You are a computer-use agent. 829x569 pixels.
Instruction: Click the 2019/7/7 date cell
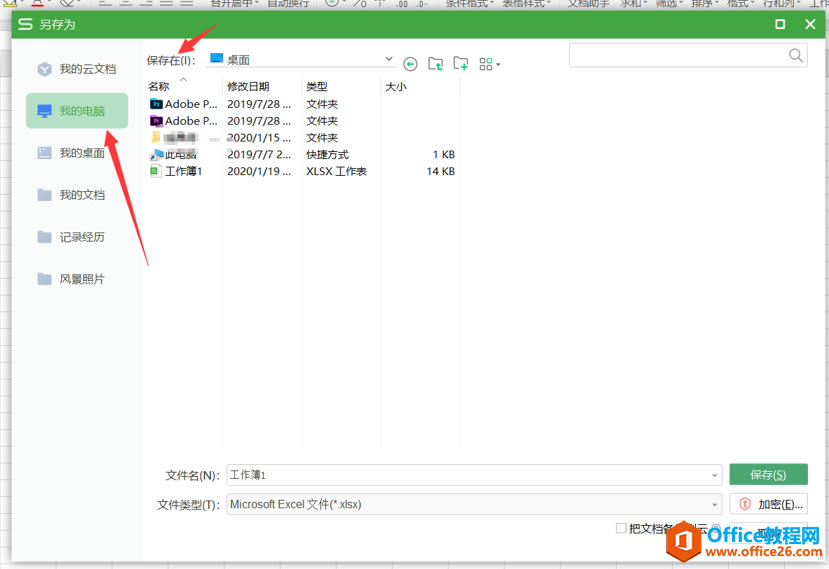pos(259,155)
